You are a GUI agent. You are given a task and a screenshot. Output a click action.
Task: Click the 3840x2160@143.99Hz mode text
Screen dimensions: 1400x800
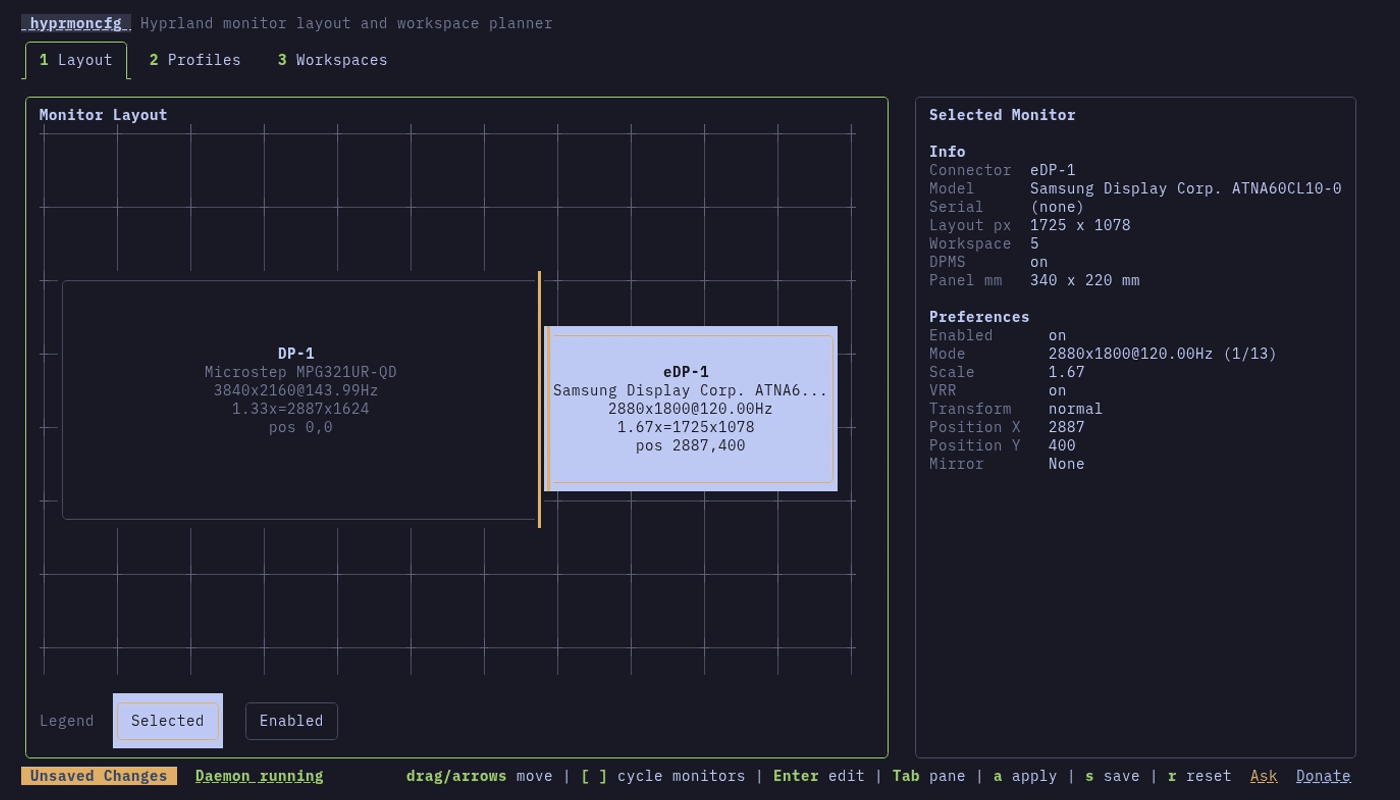[296, 391]
